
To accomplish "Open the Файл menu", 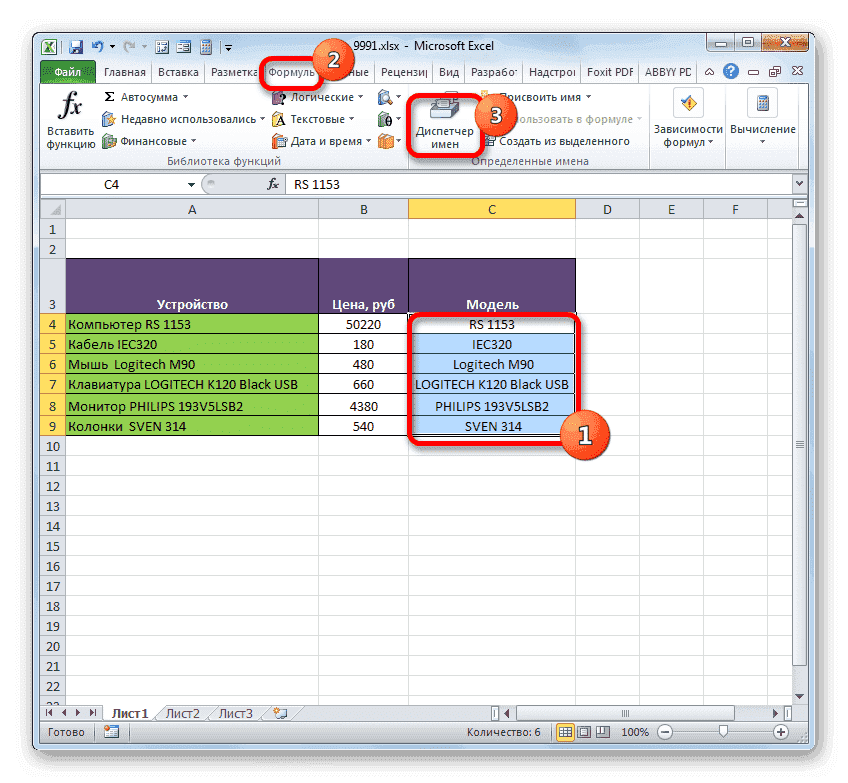I will (66, 72).
